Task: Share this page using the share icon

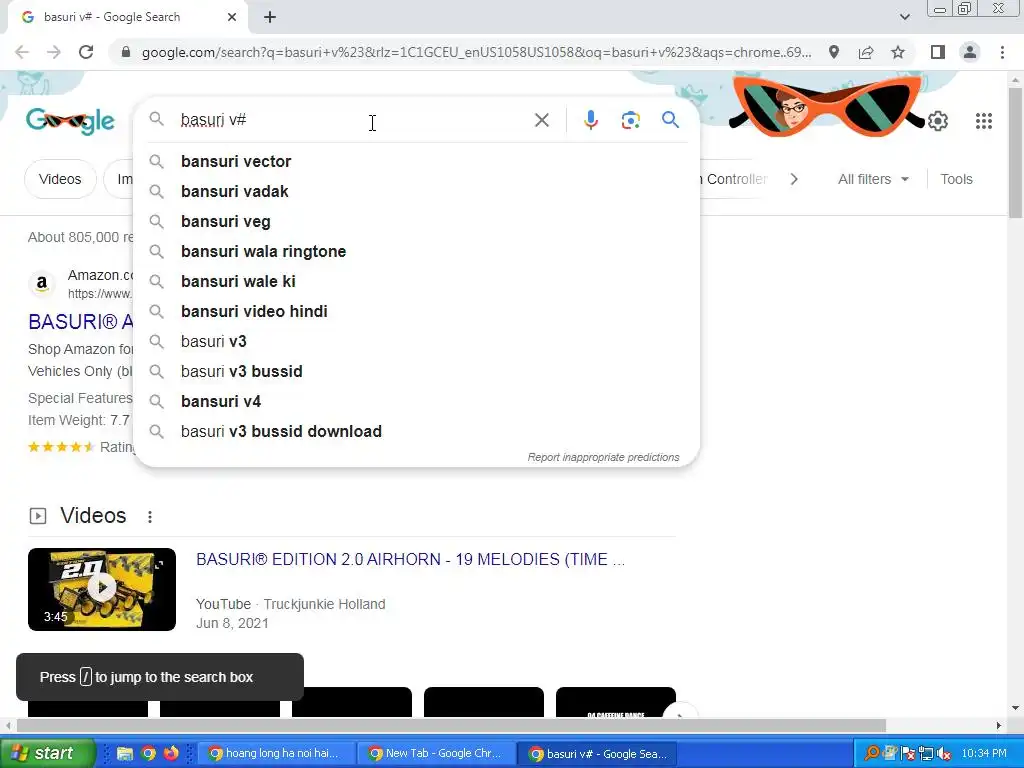Action: [x=866, y=52]
